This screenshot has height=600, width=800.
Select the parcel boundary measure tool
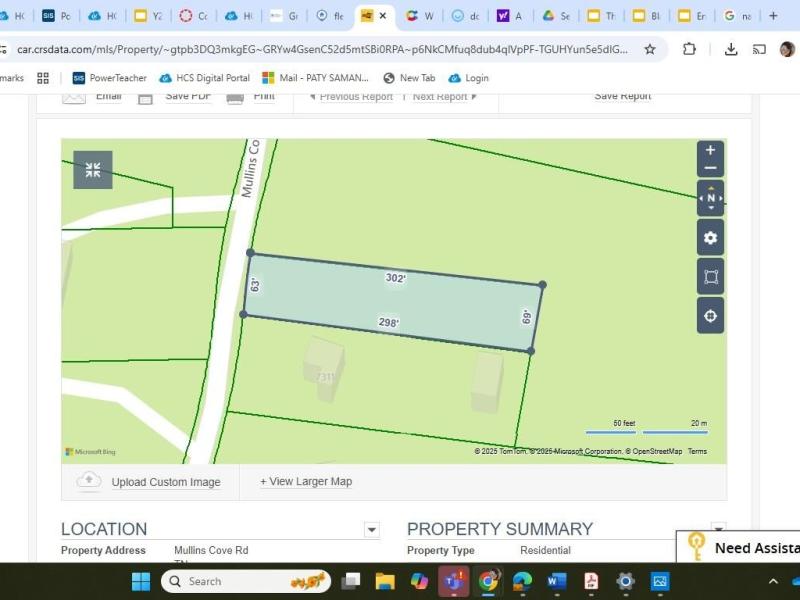710,277
